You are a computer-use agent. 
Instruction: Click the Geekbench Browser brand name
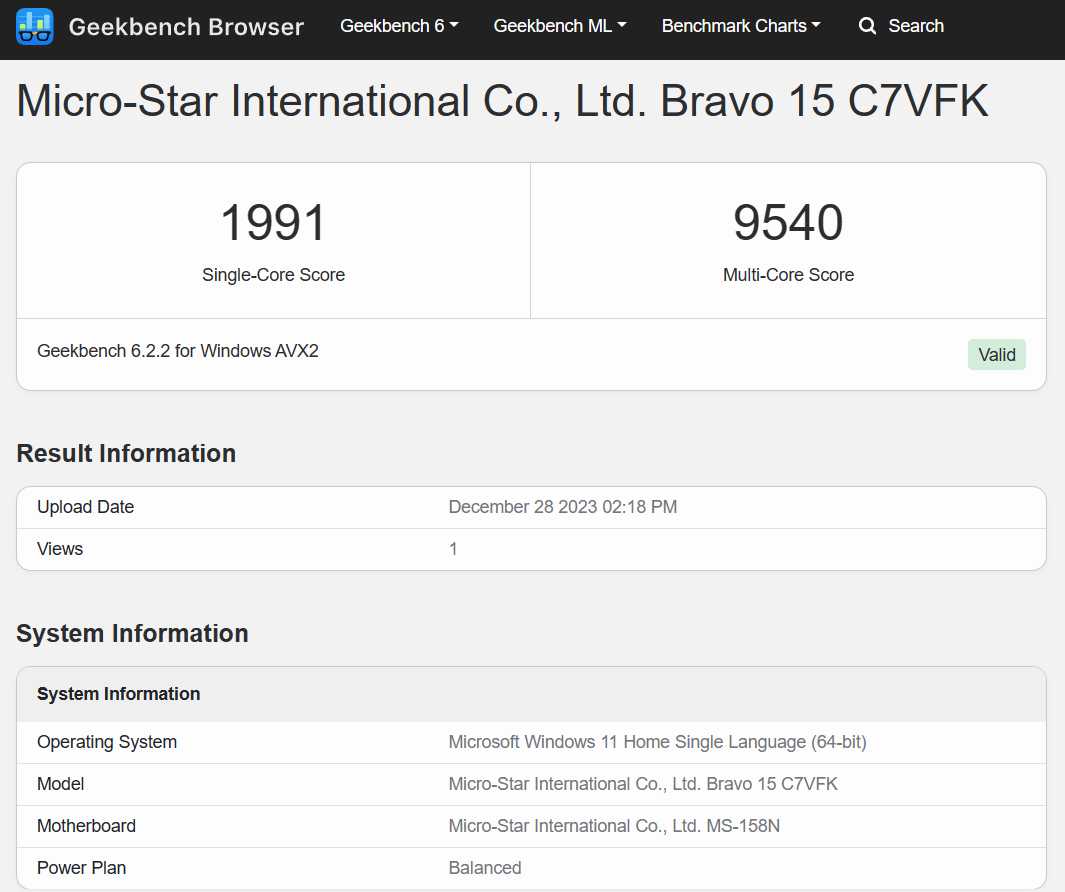[186, 27]
